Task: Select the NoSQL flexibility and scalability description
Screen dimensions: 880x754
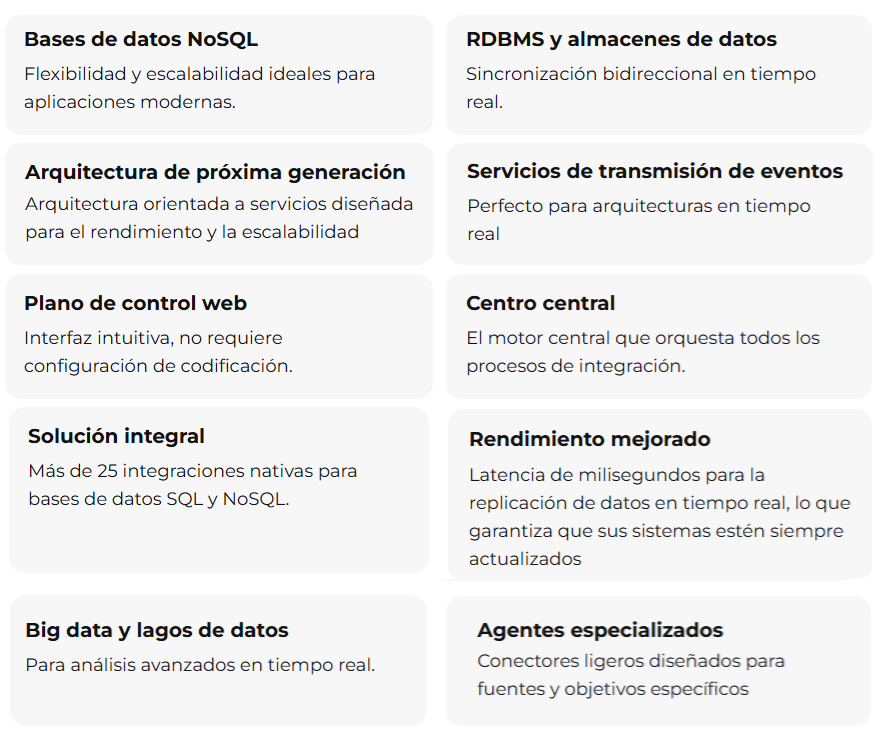Action: [199, 88]
